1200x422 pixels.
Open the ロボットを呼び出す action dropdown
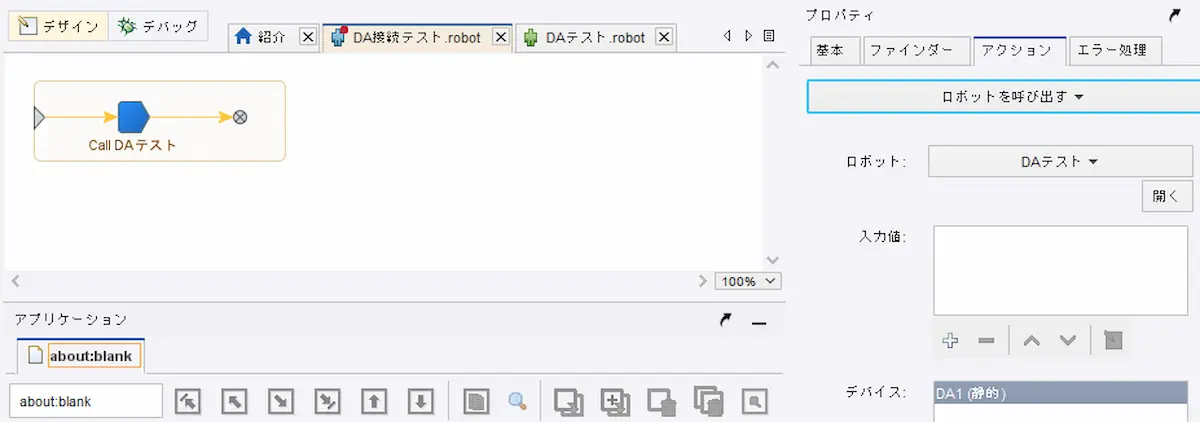[1005, 97]
